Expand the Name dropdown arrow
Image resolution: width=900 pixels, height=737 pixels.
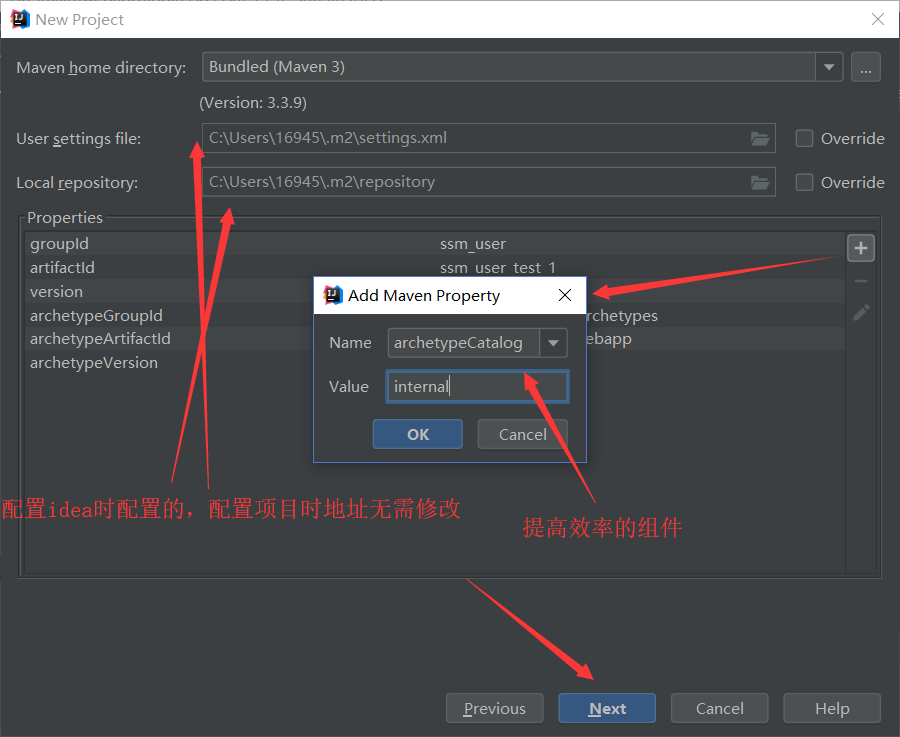[x=553, y=343]
